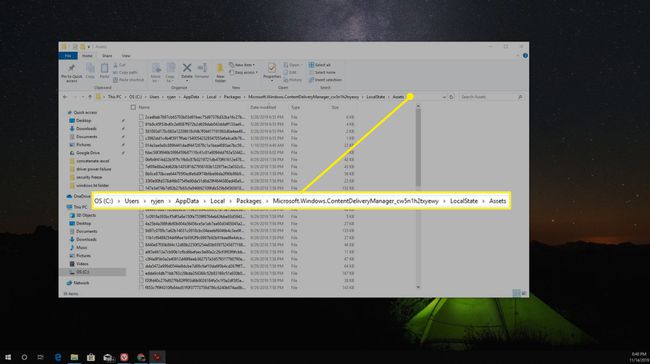Click Cut in the Clipboard group

[x=119, y=65]
